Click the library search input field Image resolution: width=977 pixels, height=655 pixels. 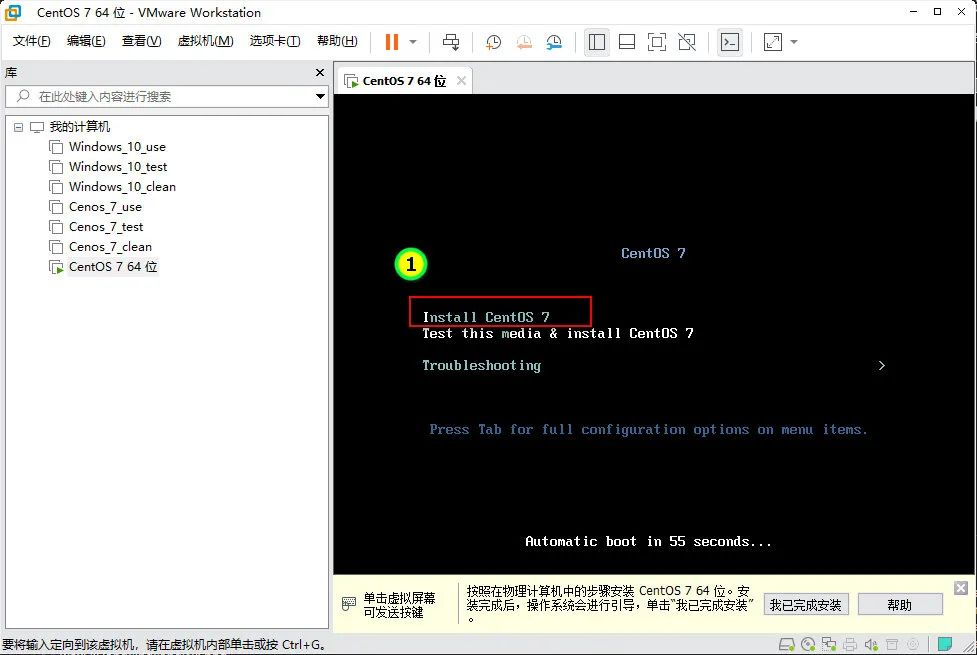pyautogui.click(x=159, y=97)
